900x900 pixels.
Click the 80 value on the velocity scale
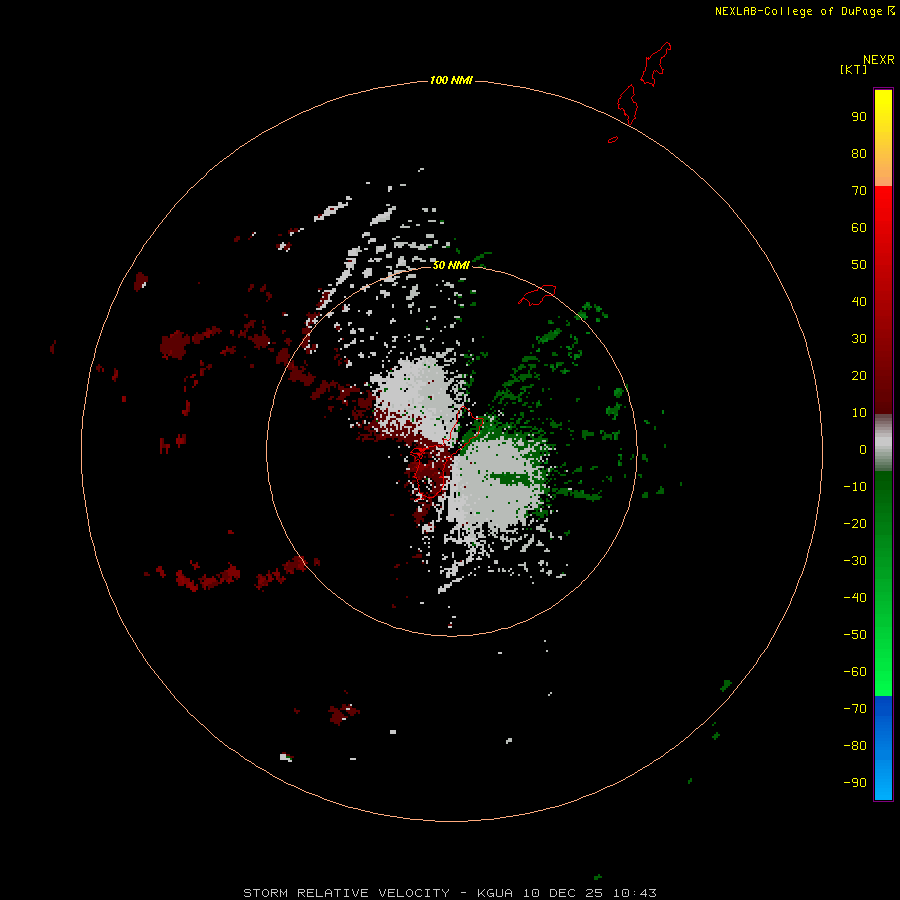(859, 153)
